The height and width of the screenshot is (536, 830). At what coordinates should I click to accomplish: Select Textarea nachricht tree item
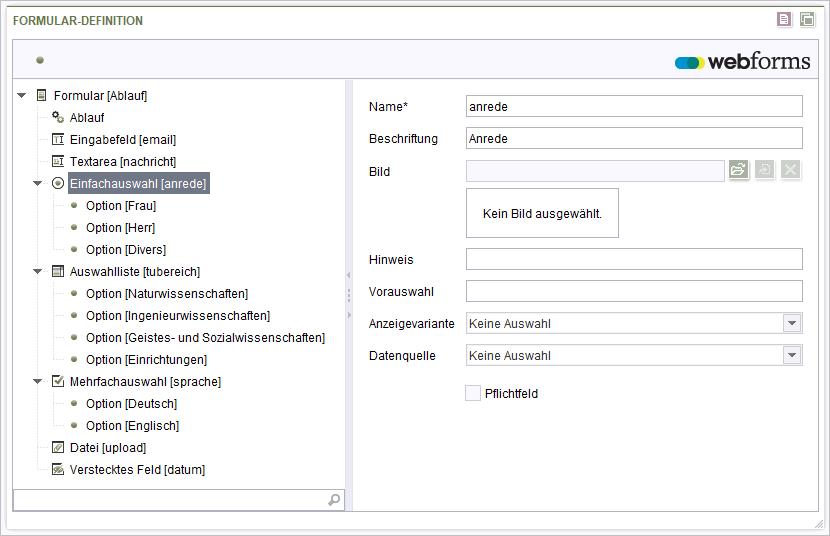[123, 161]
